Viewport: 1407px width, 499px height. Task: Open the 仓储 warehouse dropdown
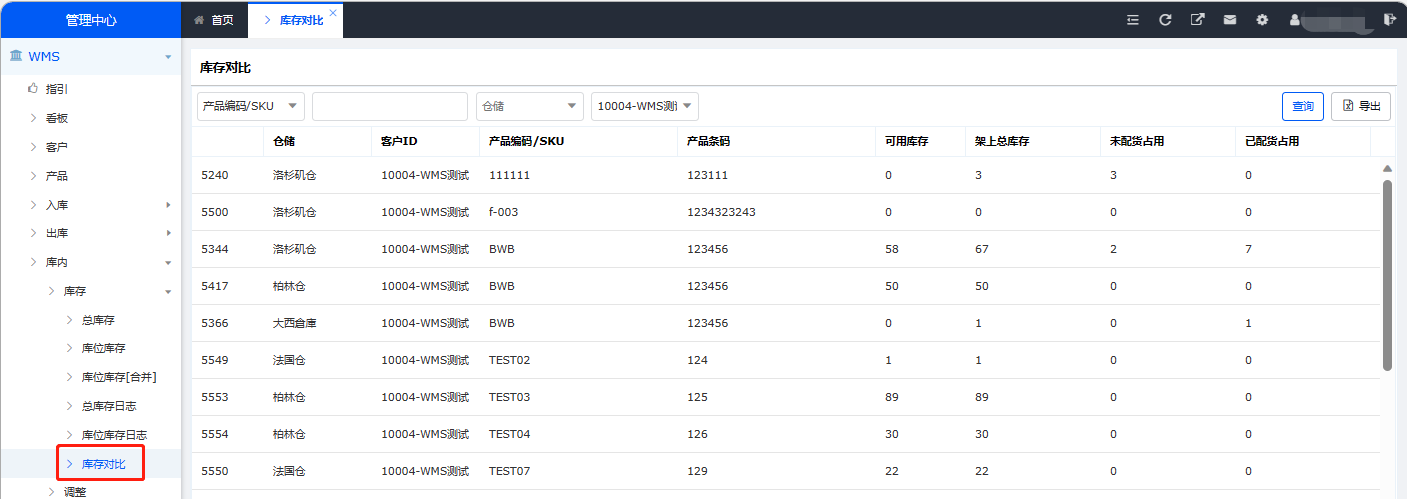click(x=530, y=106)
